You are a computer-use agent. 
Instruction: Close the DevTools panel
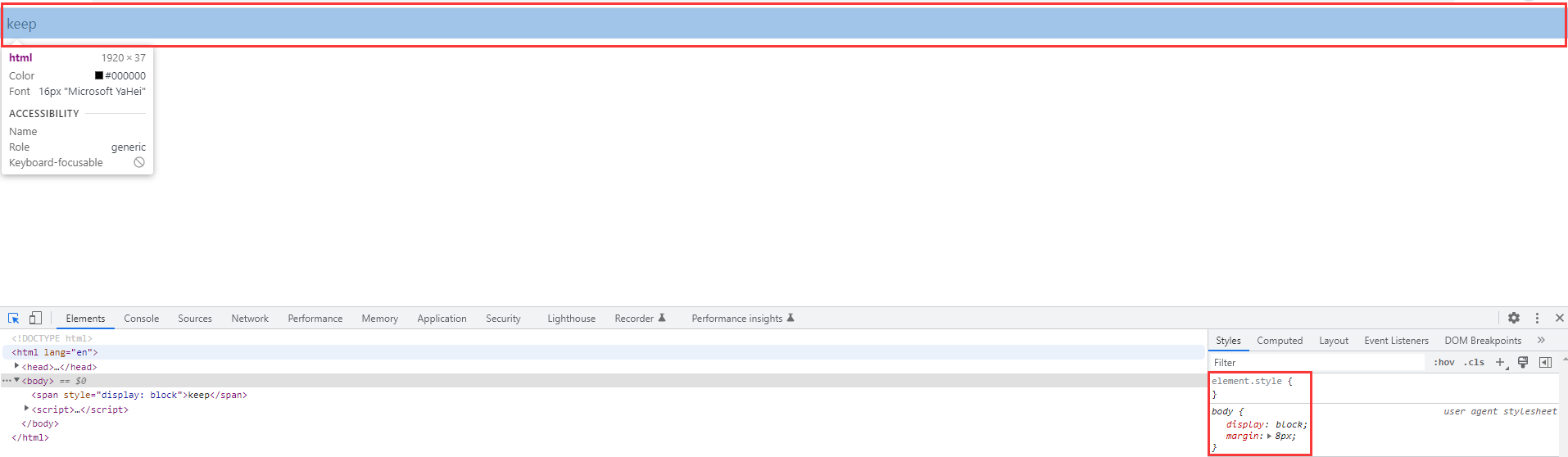pyautogui.click(x=1560, y=318)
